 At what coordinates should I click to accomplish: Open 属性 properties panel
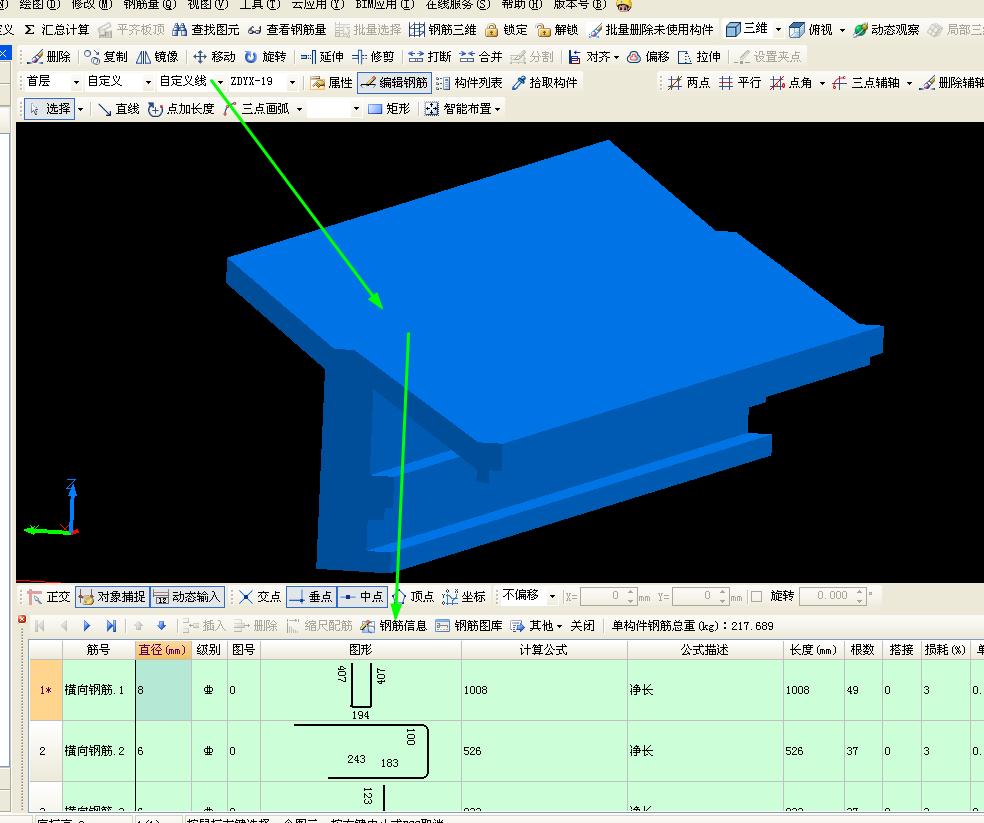(x=331, y=82)
